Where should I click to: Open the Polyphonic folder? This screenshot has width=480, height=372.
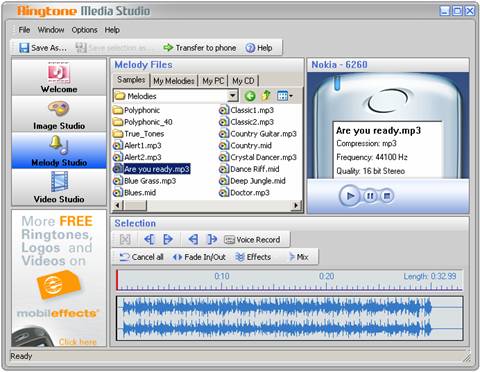point(137,110)
